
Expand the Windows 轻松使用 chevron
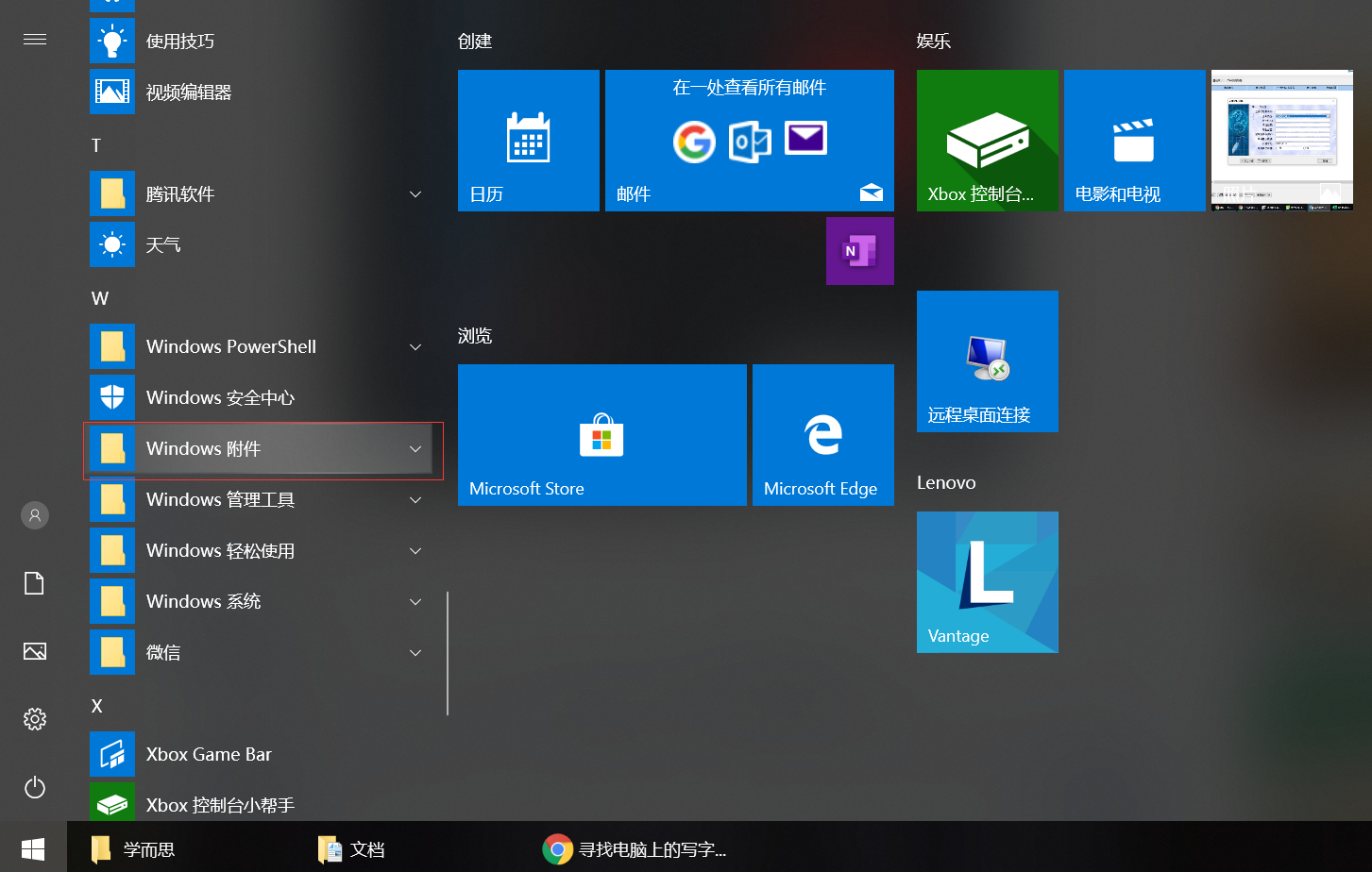pyautogui.click(x=415, y=551)
